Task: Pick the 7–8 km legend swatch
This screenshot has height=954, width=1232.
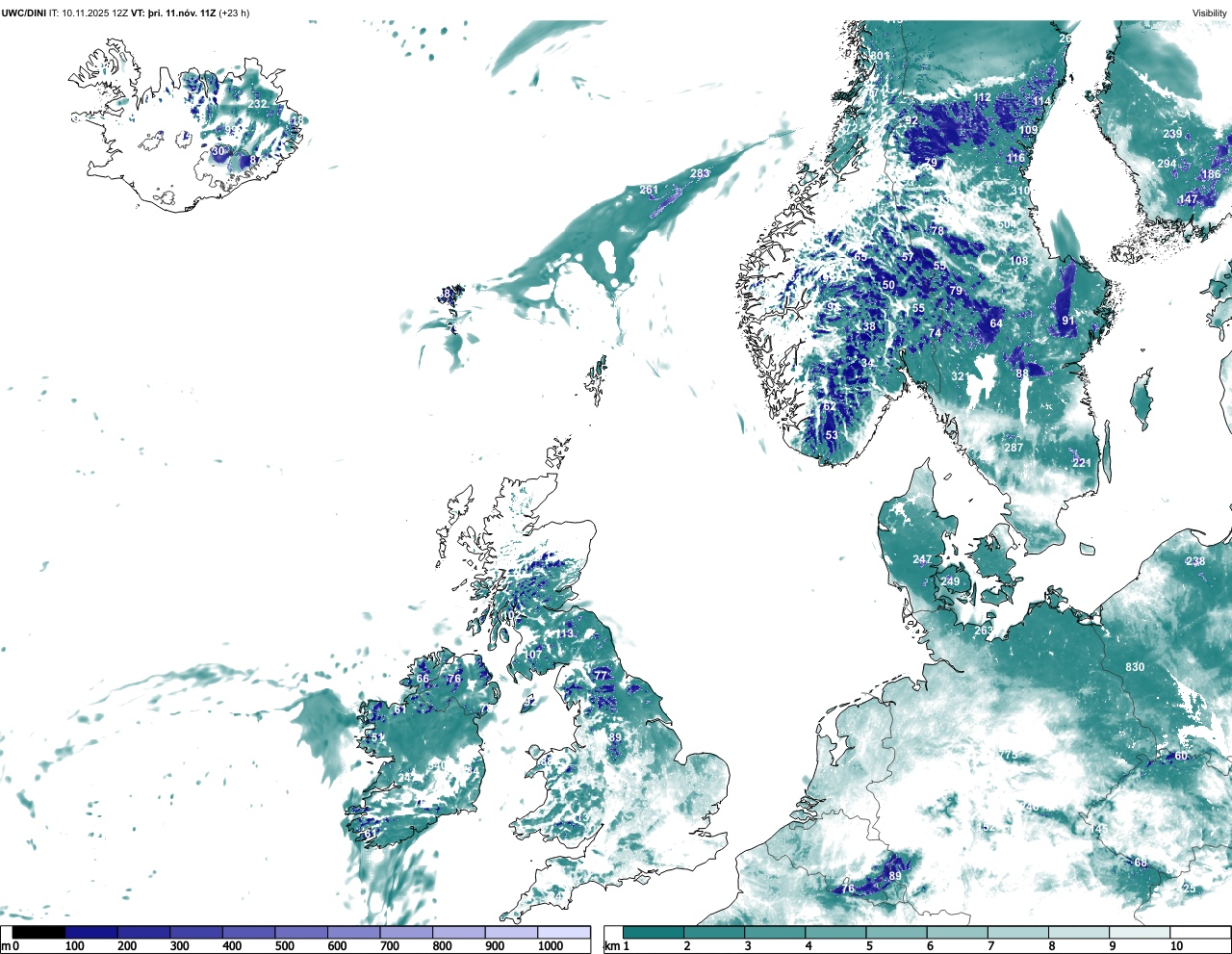Action: [x=1017, y=933]
